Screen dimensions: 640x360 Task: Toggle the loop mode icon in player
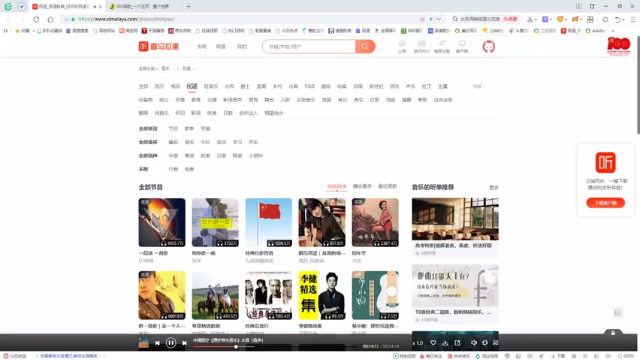(484, 343)
